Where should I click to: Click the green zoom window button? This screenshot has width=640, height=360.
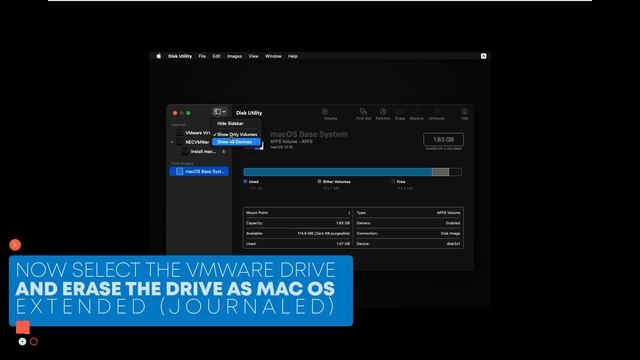click(188, 113)
